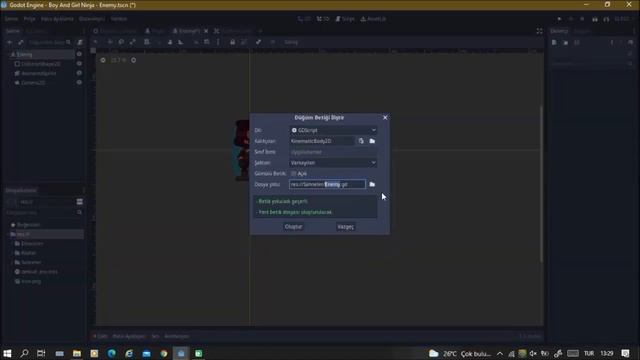Open the Hata Ayıklama menu
The image size is (640, 360).
point(57,19)
